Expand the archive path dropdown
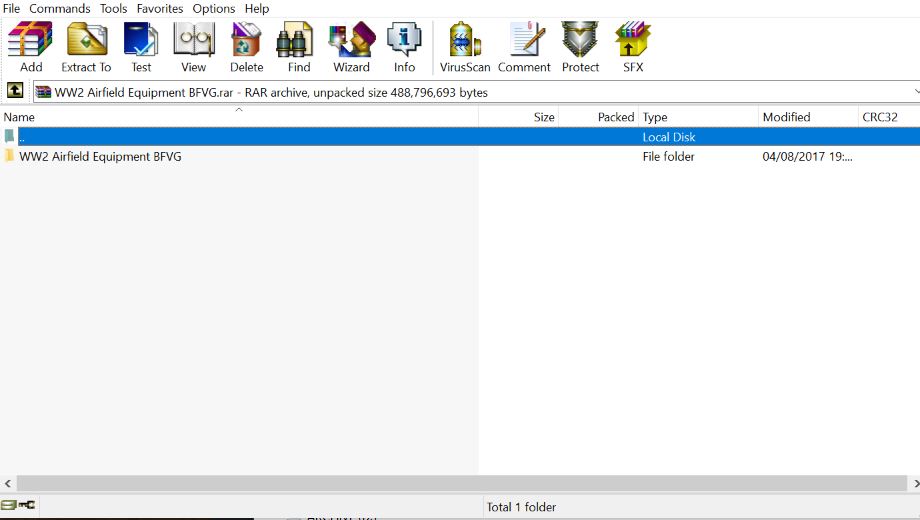Viewport: 920px width, 520px height. (x=916, y=92)
